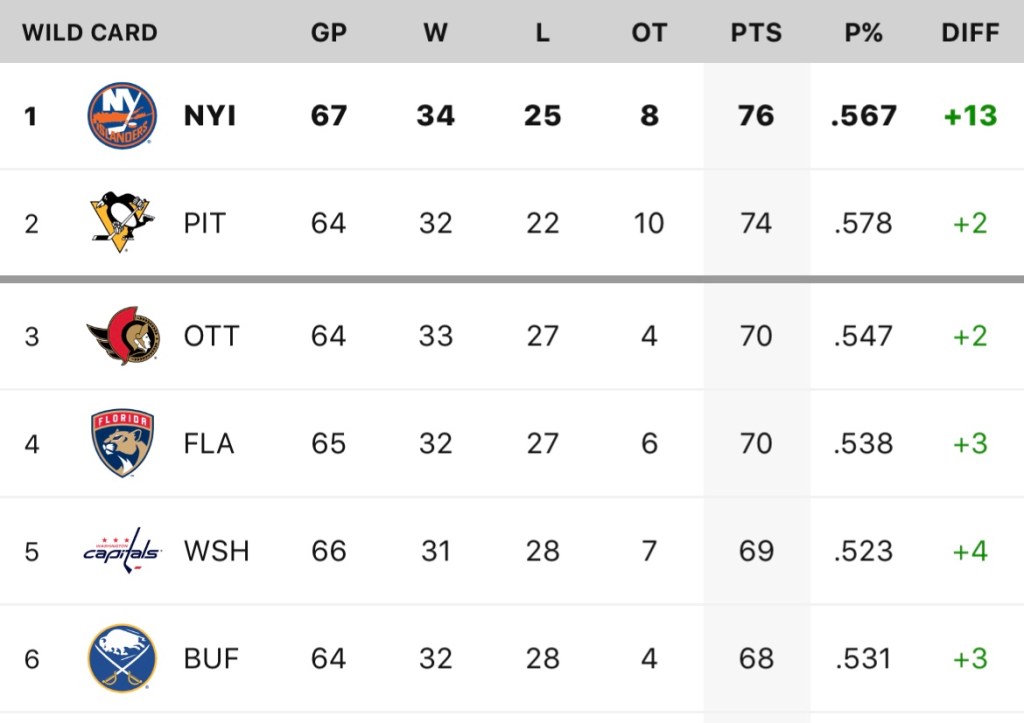Click the WILD CARD section header

[x=90, y=33]
